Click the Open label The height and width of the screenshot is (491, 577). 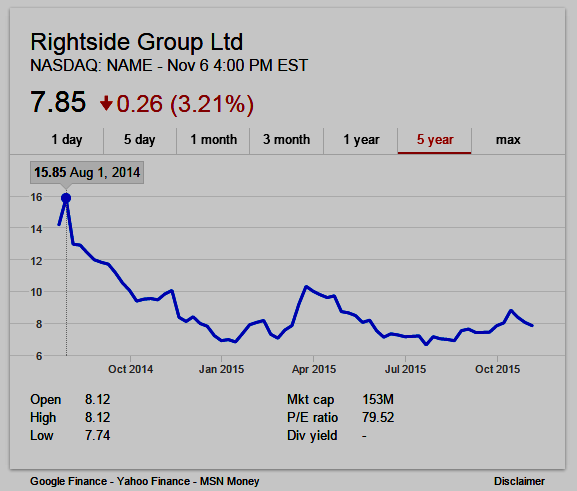point(46,400)
